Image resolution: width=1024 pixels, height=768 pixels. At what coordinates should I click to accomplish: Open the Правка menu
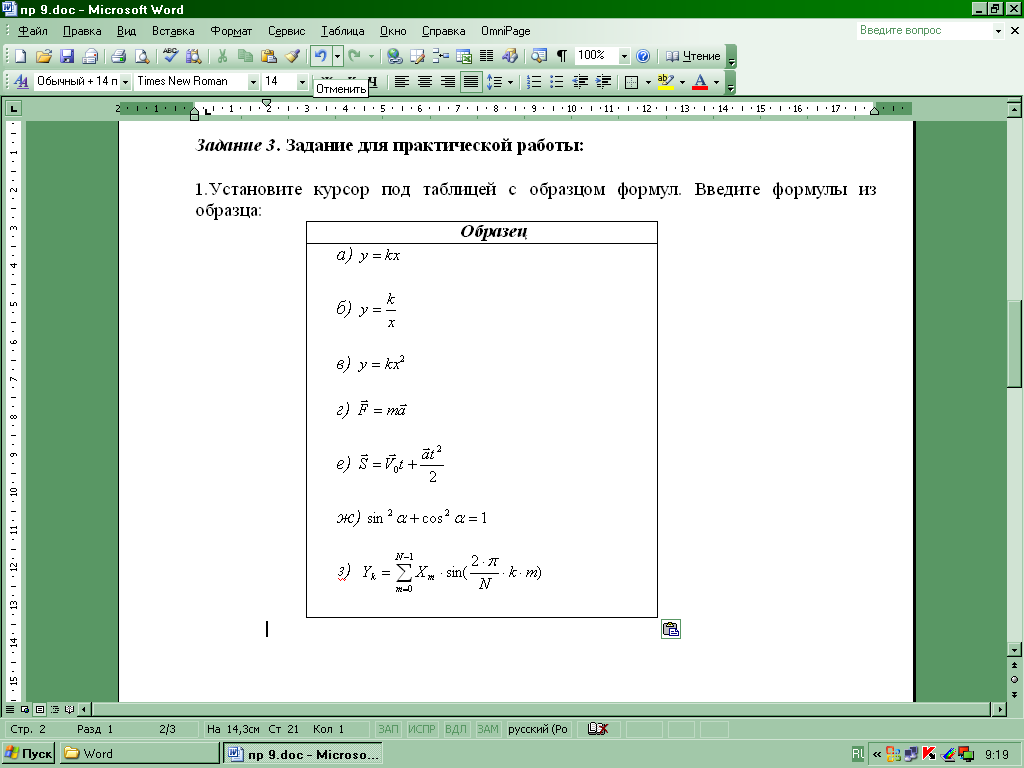pyautogui.click(x=82, y=31)
